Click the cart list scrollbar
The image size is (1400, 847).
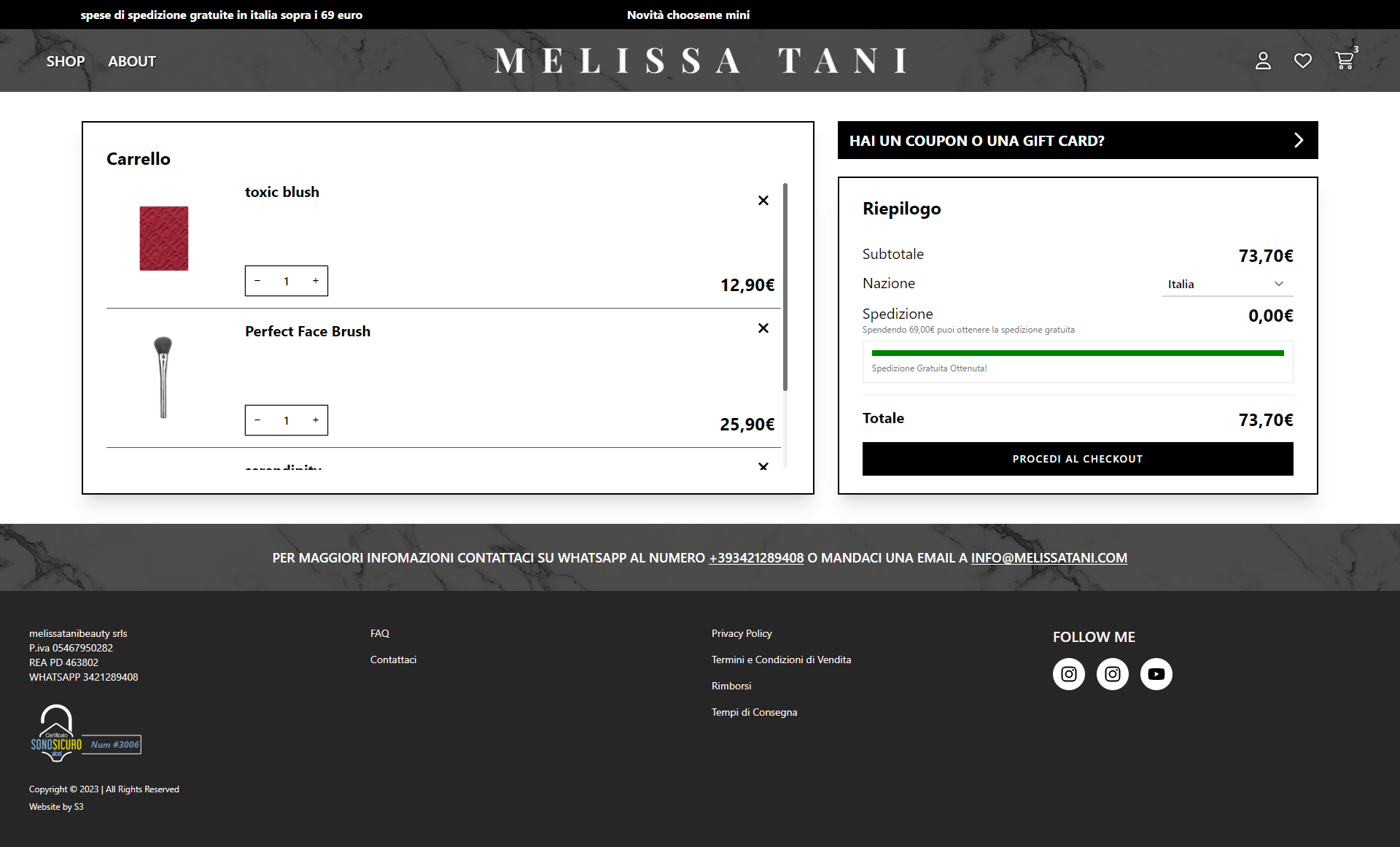click(785, 287)
